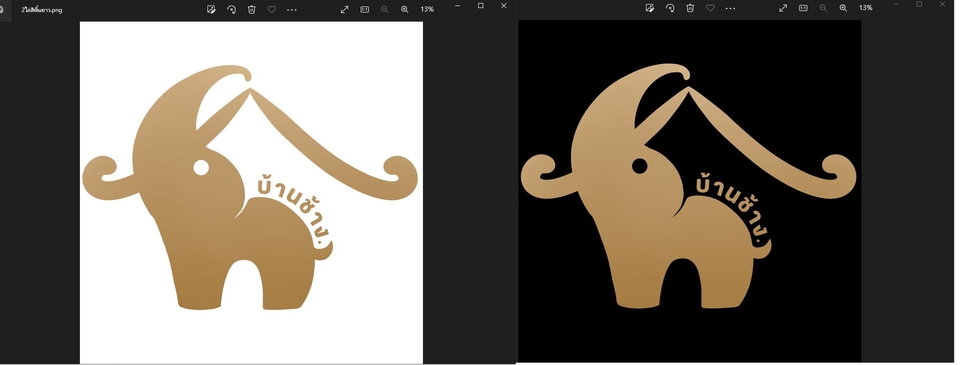The width and height of the screenshot is (960, 365).
Task: Show actual size in the left window
Action: [365, 9]
